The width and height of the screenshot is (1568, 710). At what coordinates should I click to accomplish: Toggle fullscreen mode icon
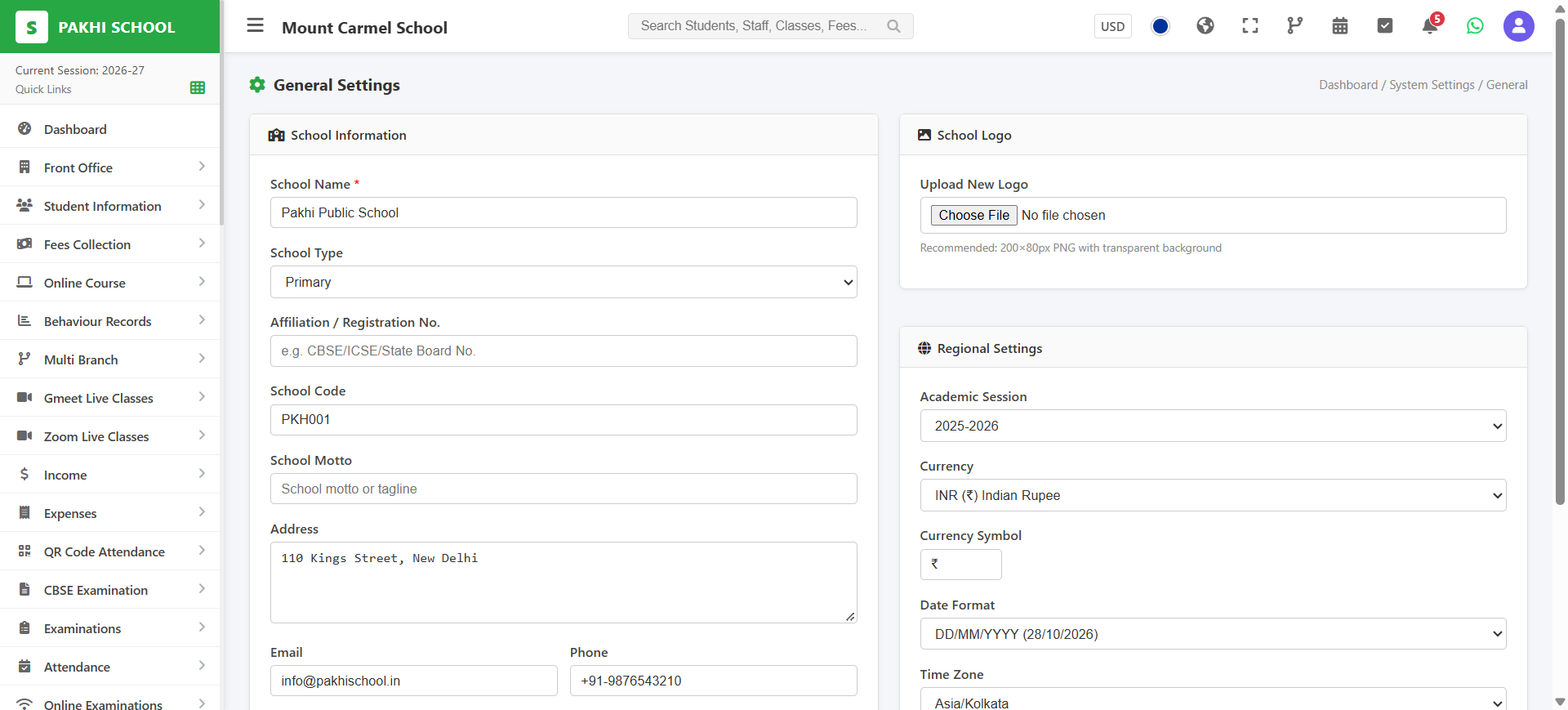(1250, 26)
